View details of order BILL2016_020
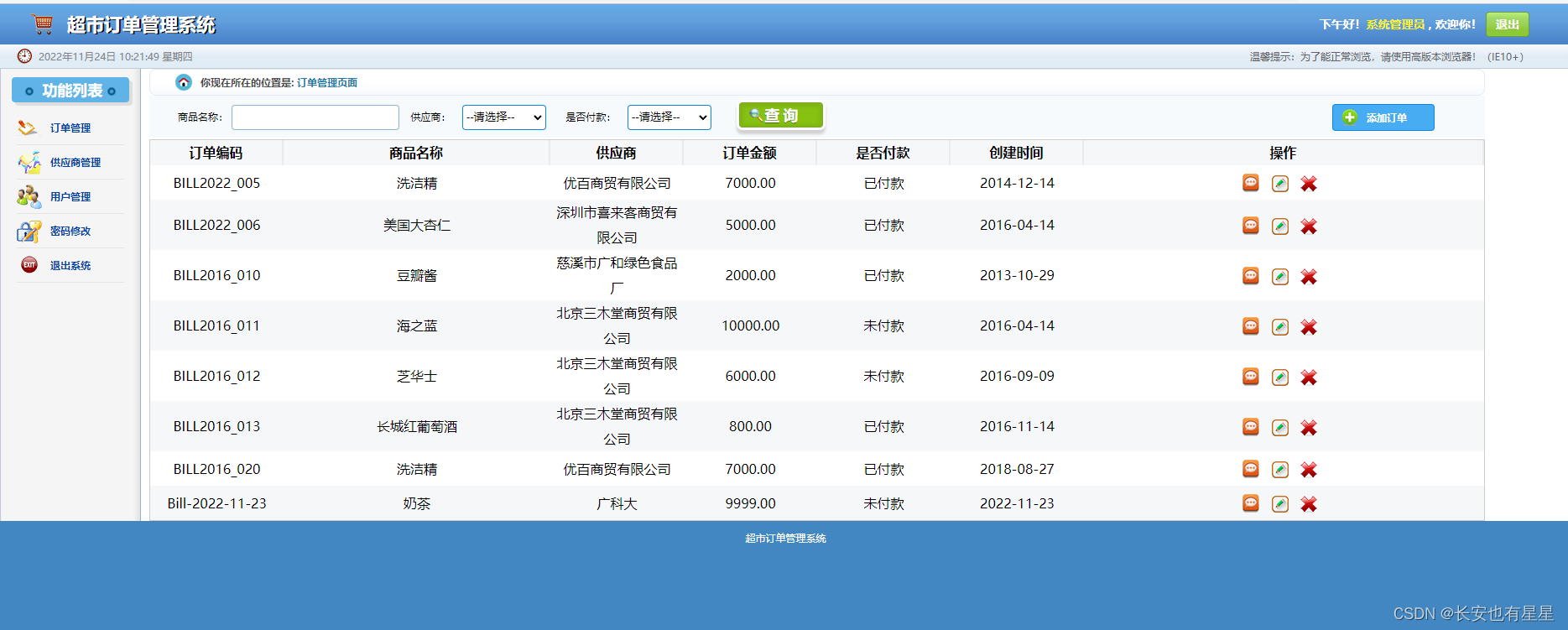The width and height of the screenshot is (1568, 630). 1250,468
